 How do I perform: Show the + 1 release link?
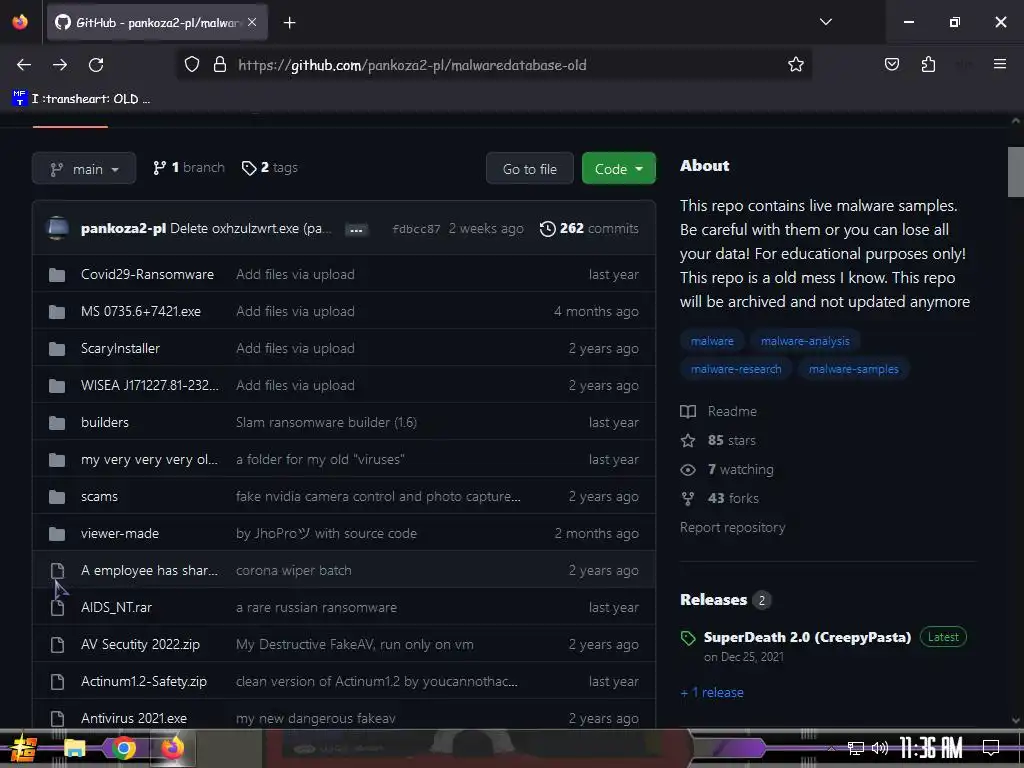712,692
